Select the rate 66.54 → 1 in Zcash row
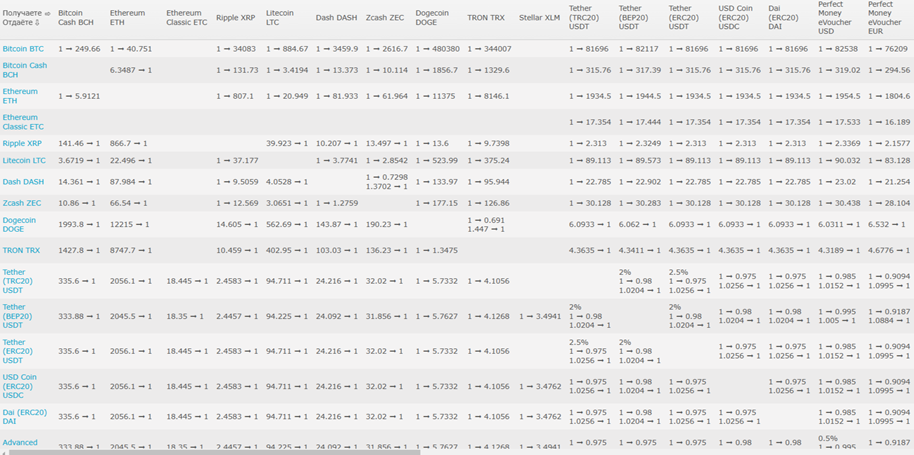 (128, 203)
